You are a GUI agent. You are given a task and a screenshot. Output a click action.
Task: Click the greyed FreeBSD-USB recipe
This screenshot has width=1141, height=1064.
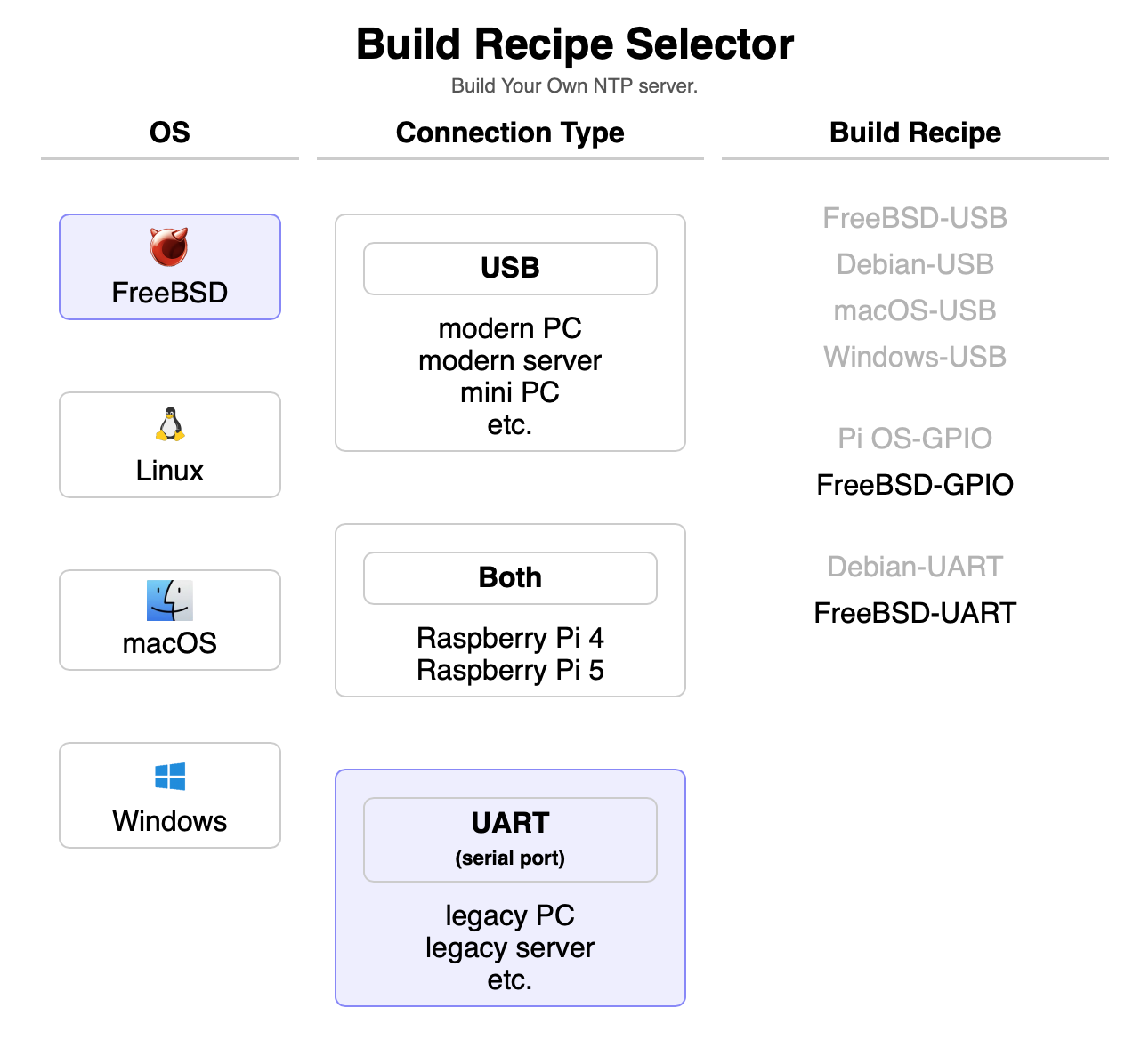[915, 218]
